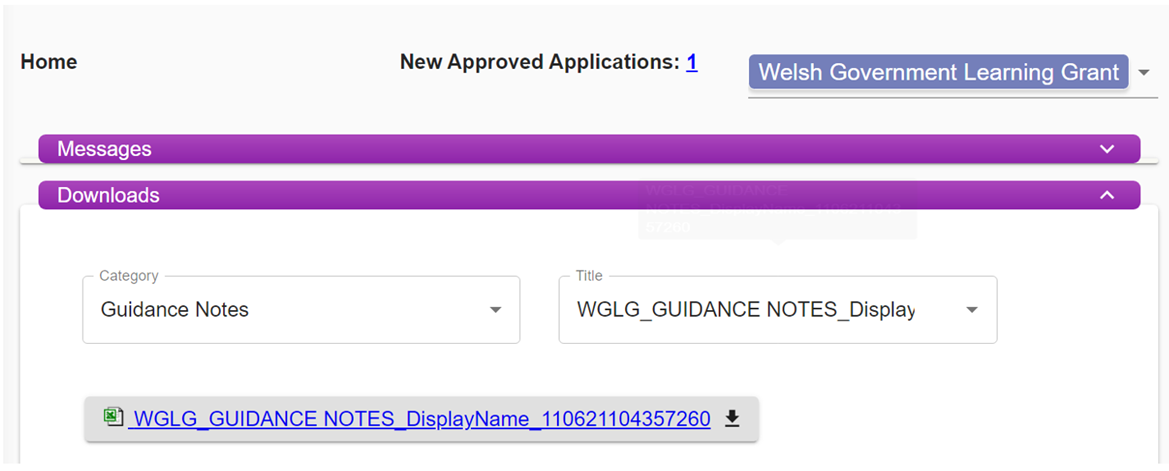Open the grant scheme selector dropdown arrow

[1144, 73]
